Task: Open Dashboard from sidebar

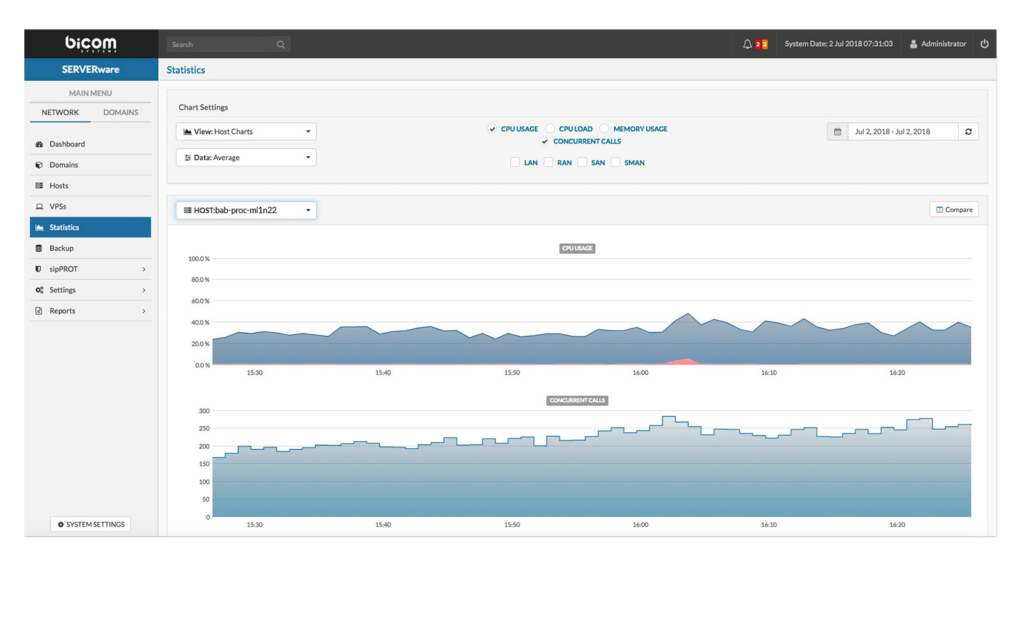Action: 67,144
